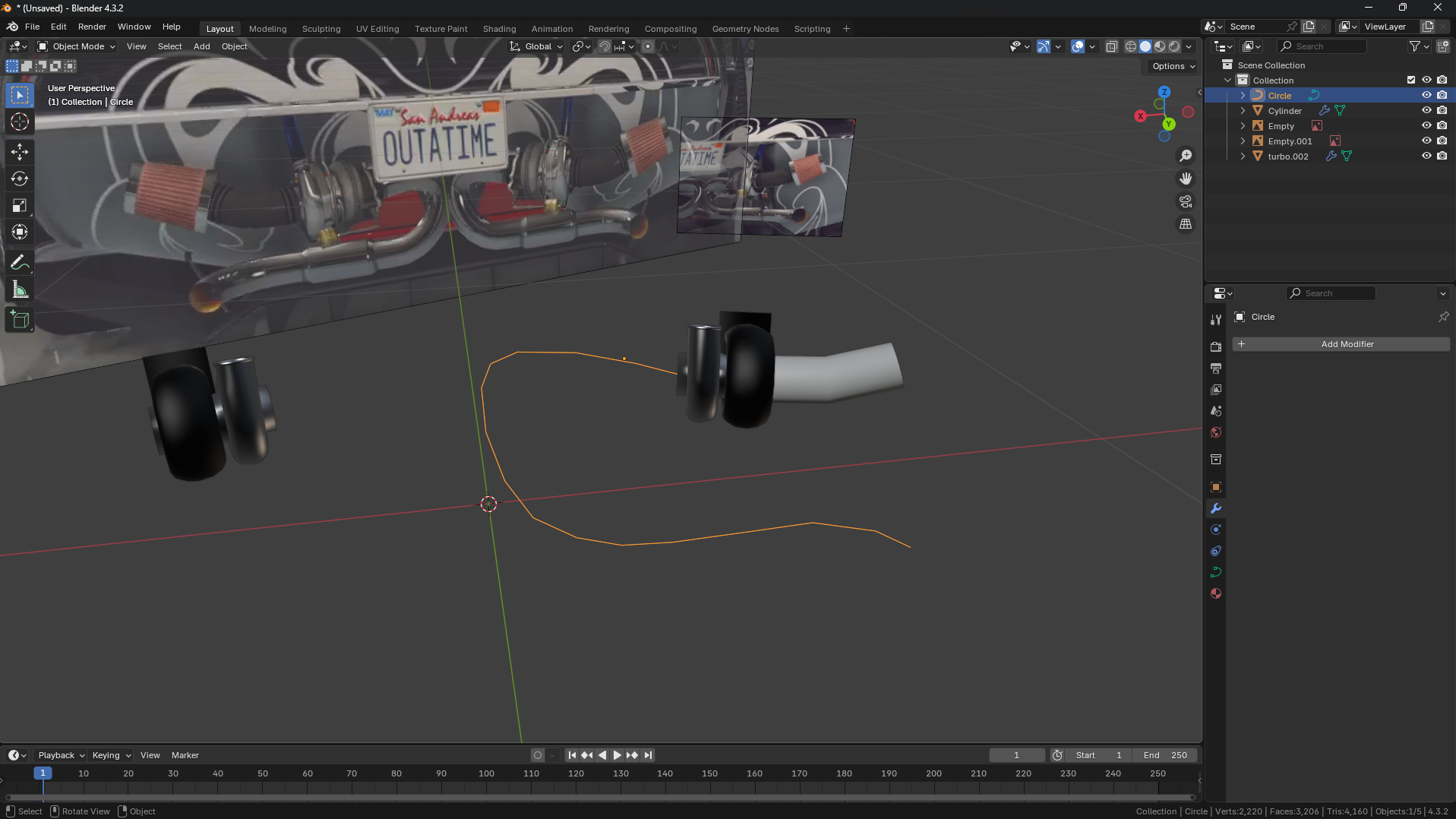Open the File menu
Viewport: 1456px width, 819px height.
click(x=32, y=27)
